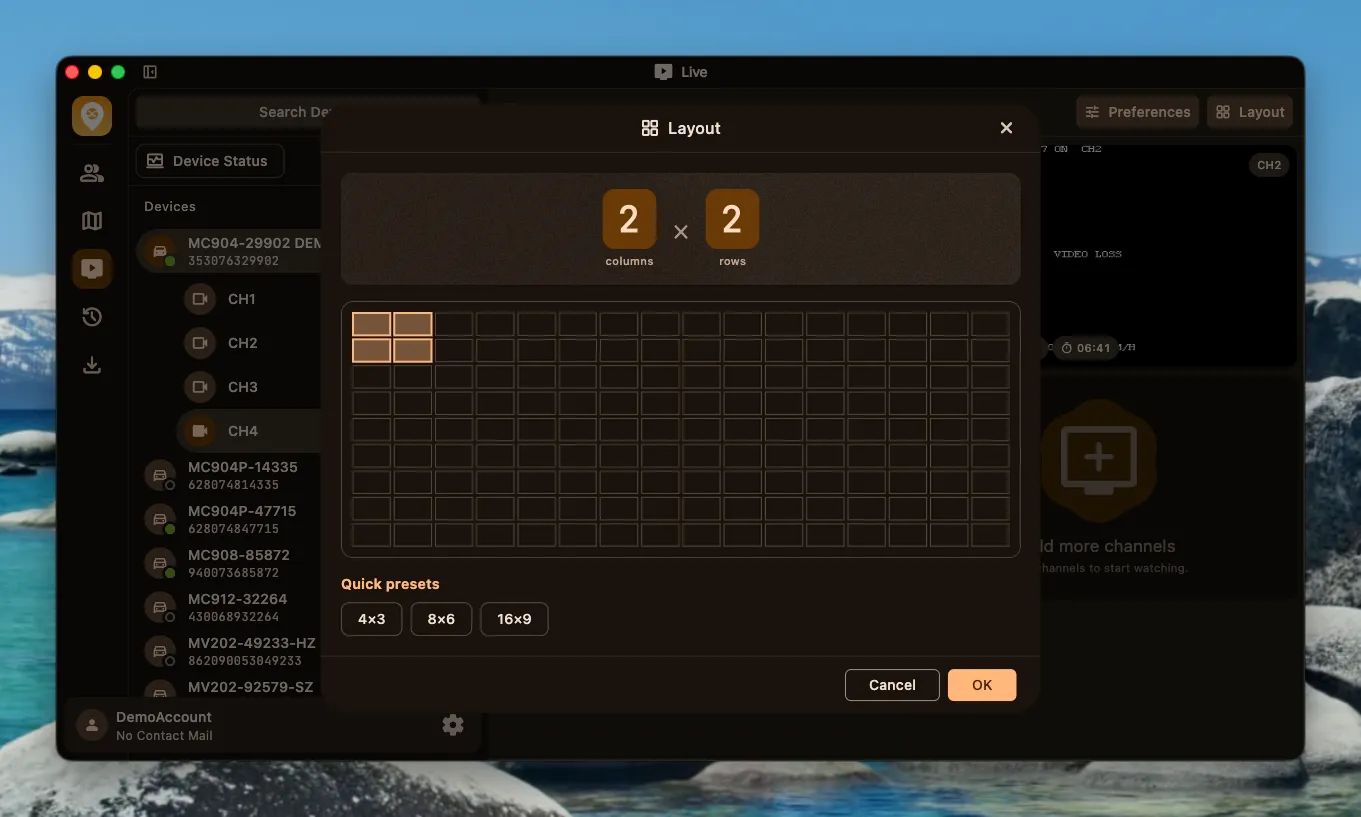1361x817 pixels.
Task: Select device MV202-49233-HZ
Action: [x=229, y=651]
